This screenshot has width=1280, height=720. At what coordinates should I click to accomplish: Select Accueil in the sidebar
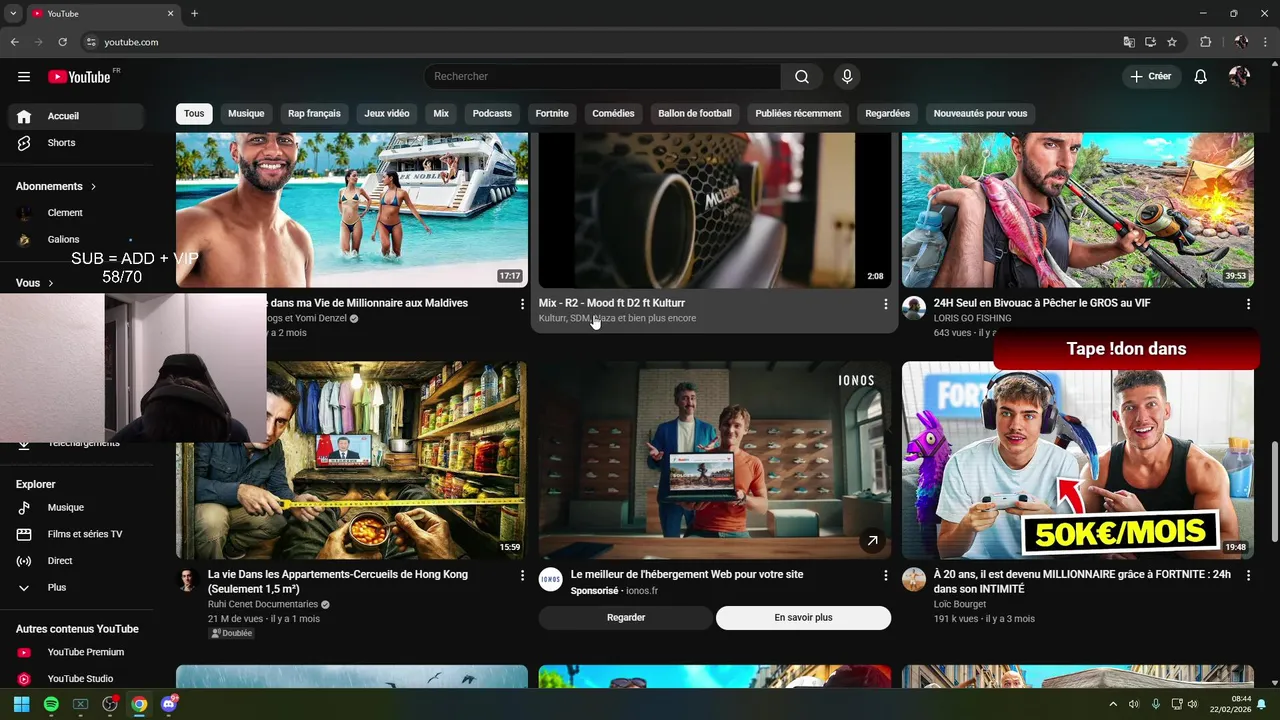coord(76,116)
